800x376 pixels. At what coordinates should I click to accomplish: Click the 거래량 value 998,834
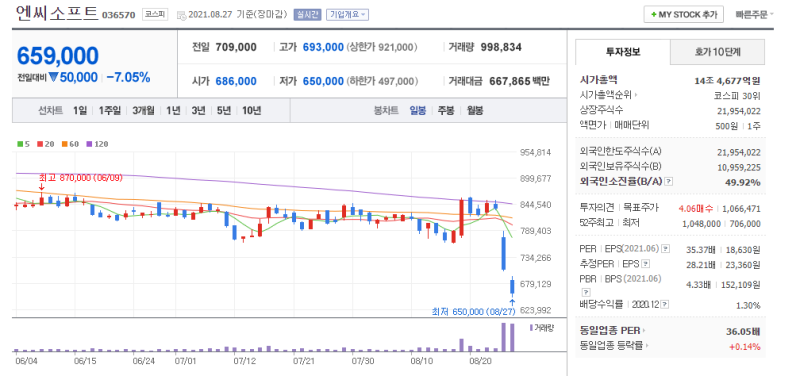coord(501,47)
